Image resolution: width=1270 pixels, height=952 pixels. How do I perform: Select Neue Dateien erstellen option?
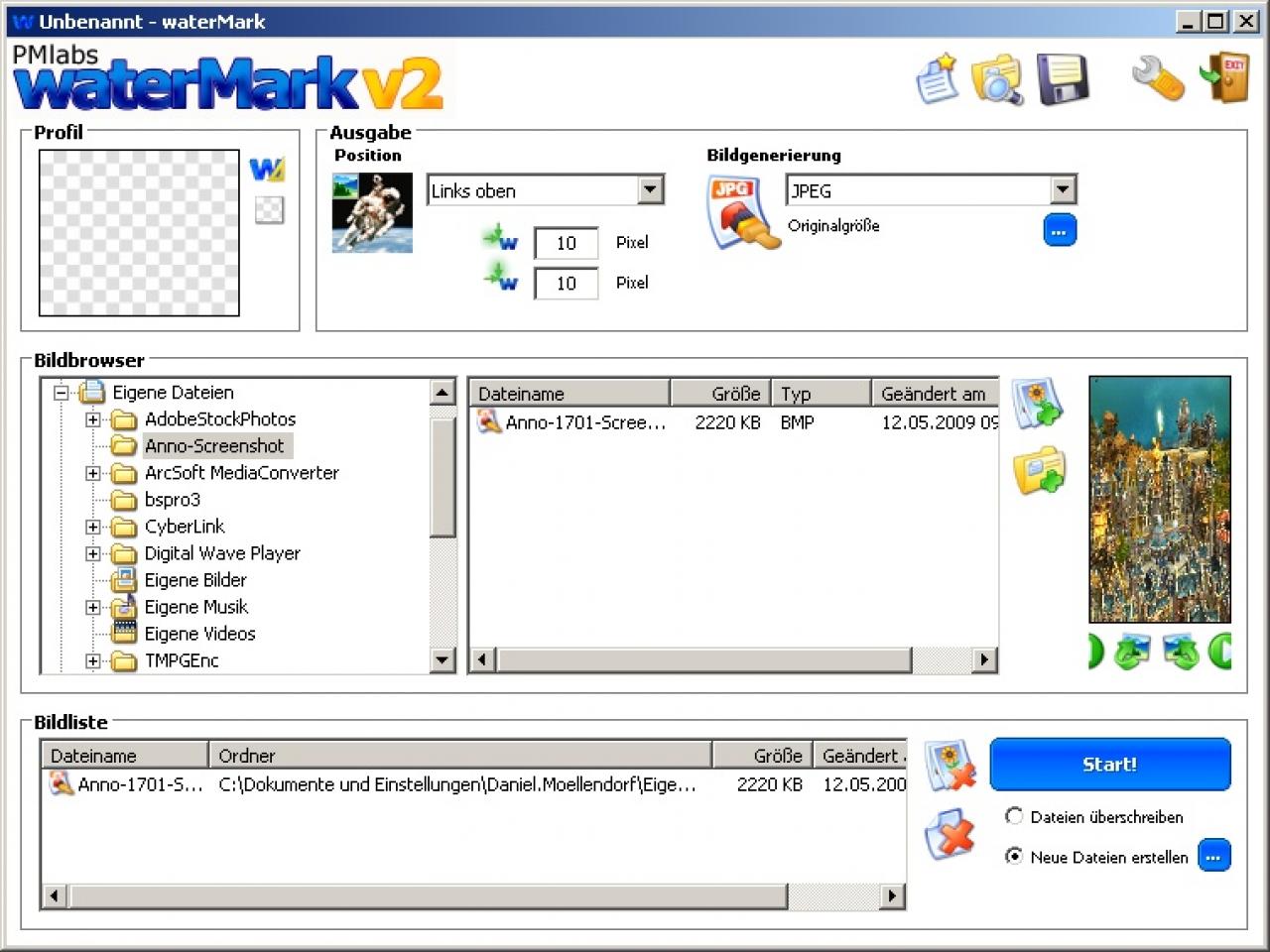(x=1014, y=856)
